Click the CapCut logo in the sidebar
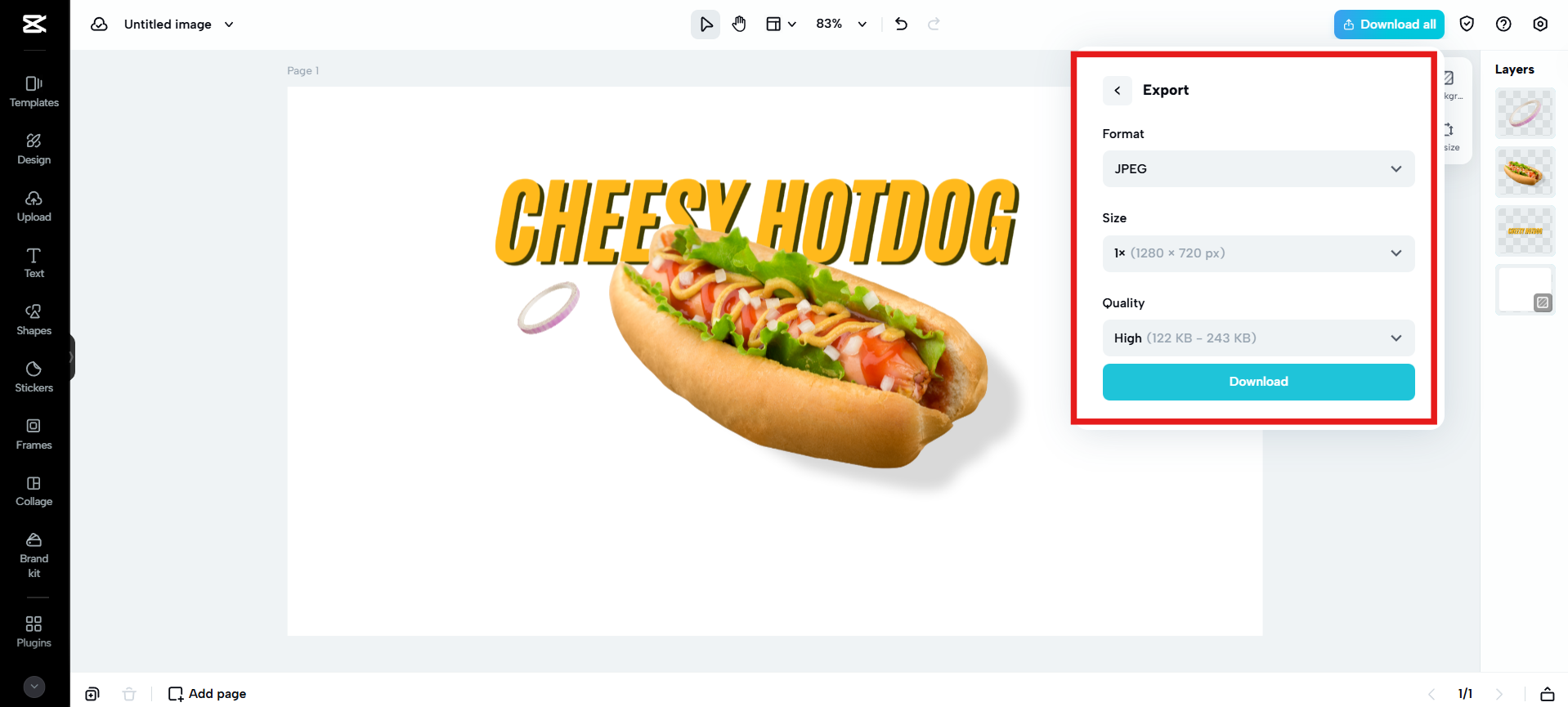 (34, 25)
